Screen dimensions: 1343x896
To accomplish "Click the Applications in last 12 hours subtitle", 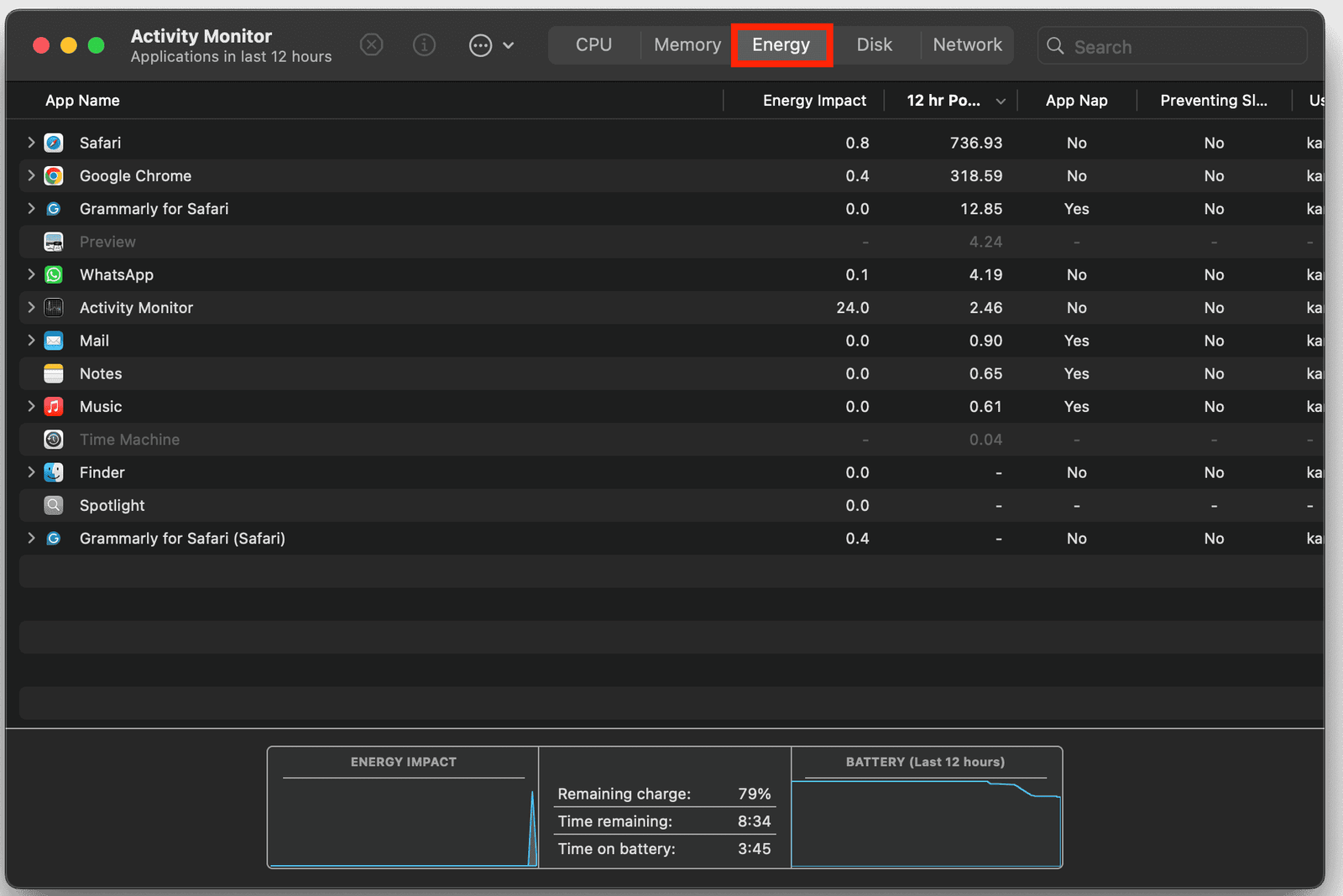I will [x=231, y=57].
